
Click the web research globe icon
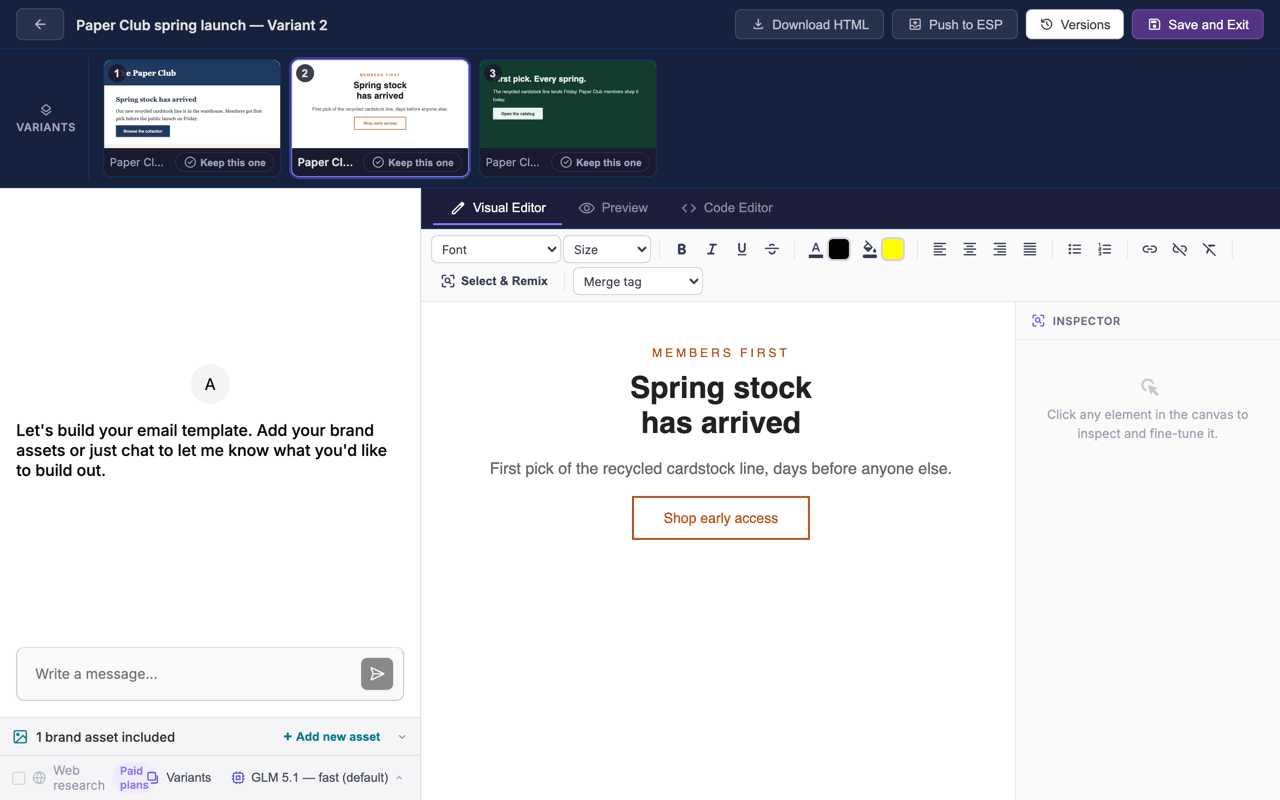pos(39,777)
